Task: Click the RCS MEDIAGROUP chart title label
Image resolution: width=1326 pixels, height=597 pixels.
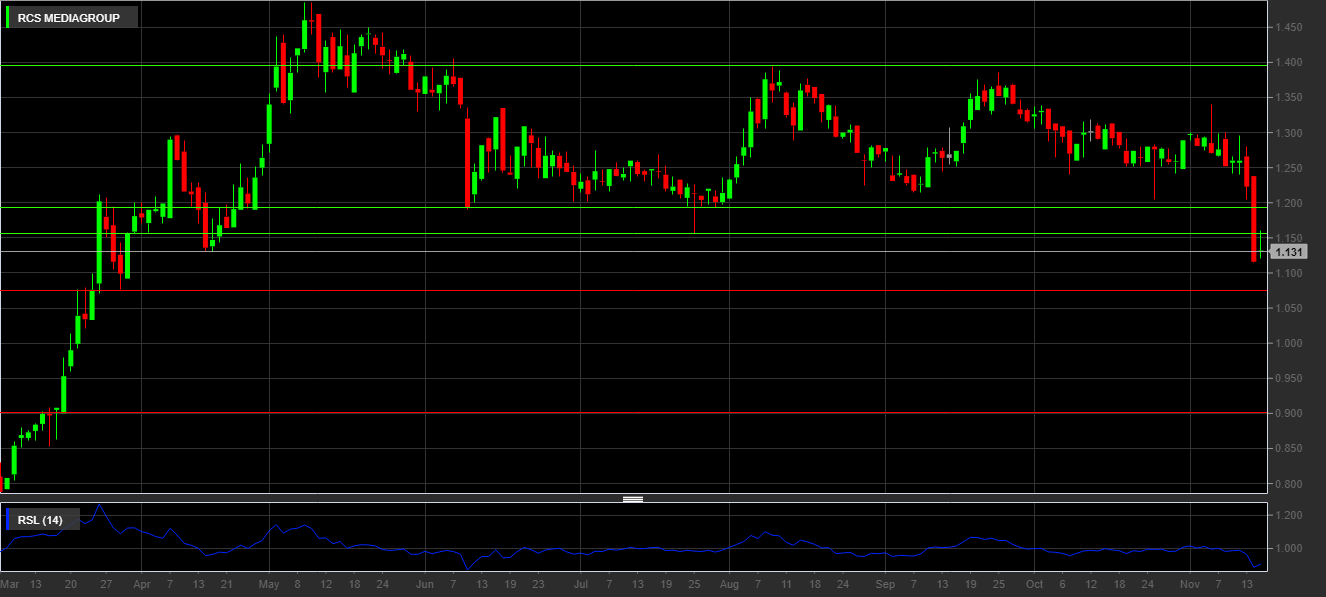Action: click(68, 17)
